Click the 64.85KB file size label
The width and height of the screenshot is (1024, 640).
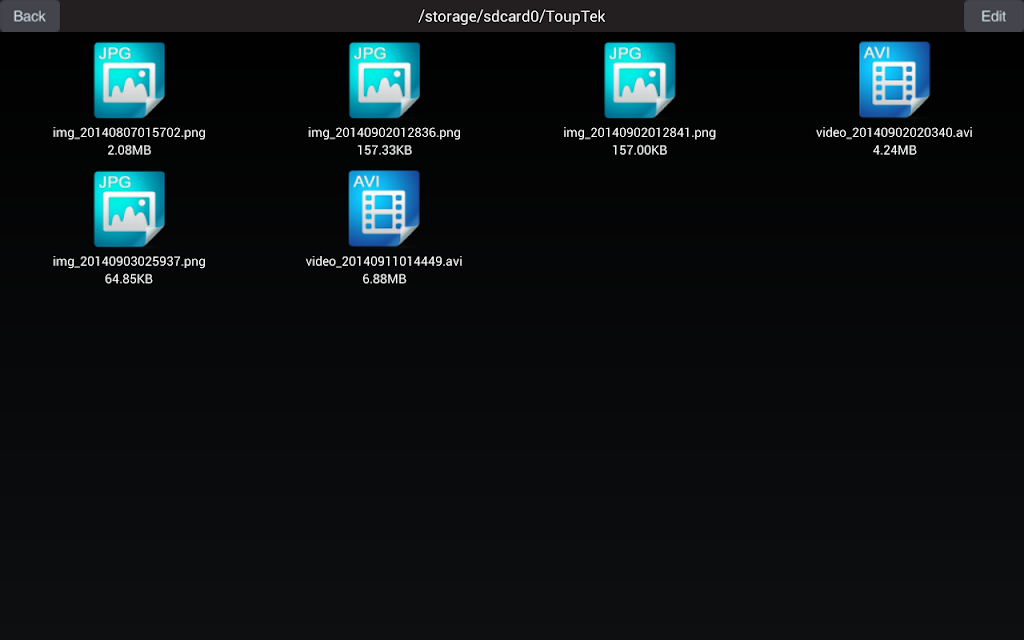(129, 279)
